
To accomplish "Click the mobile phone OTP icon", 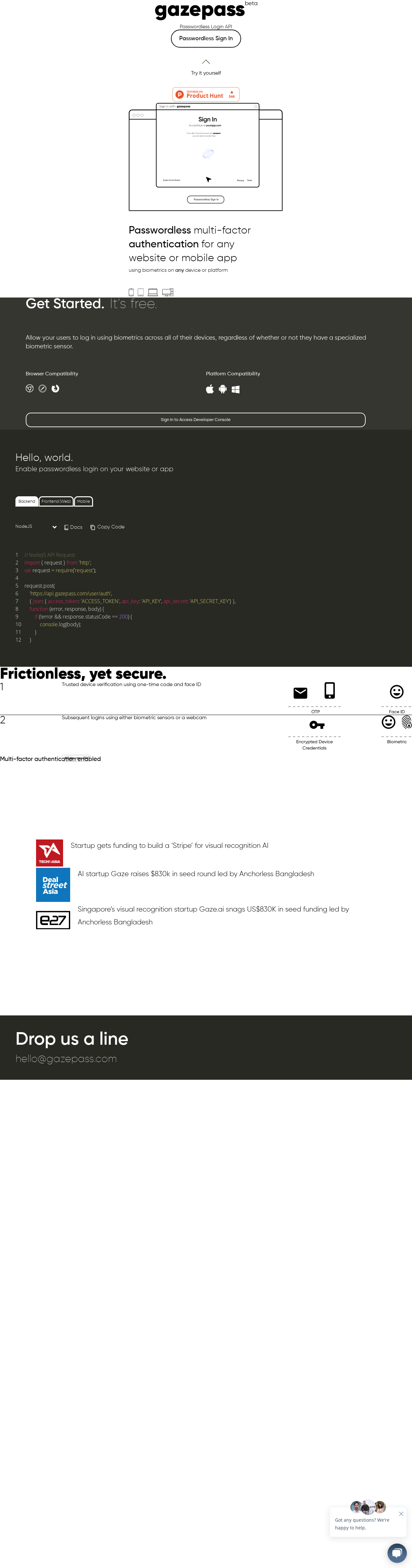I will (330, 690).
